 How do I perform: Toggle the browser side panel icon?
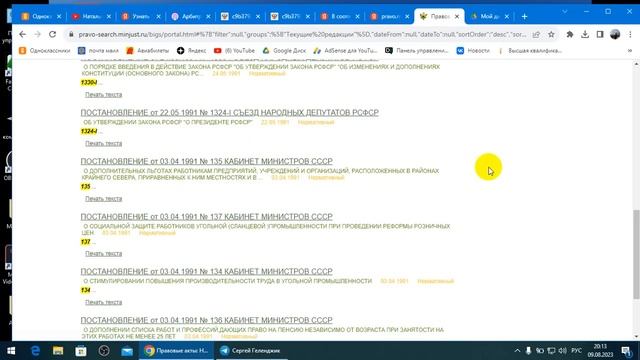[600, 35]
